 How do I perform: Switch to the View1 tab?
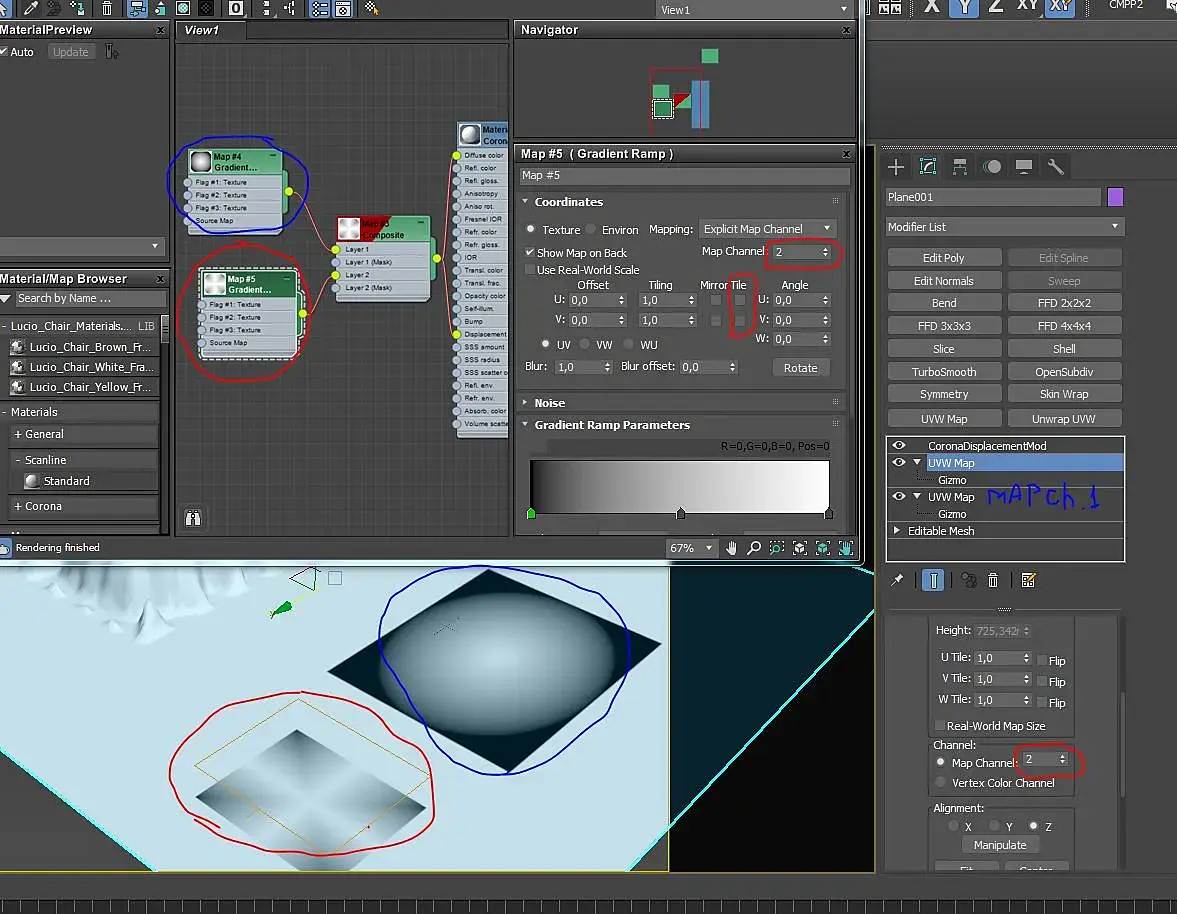click(201, 30)
